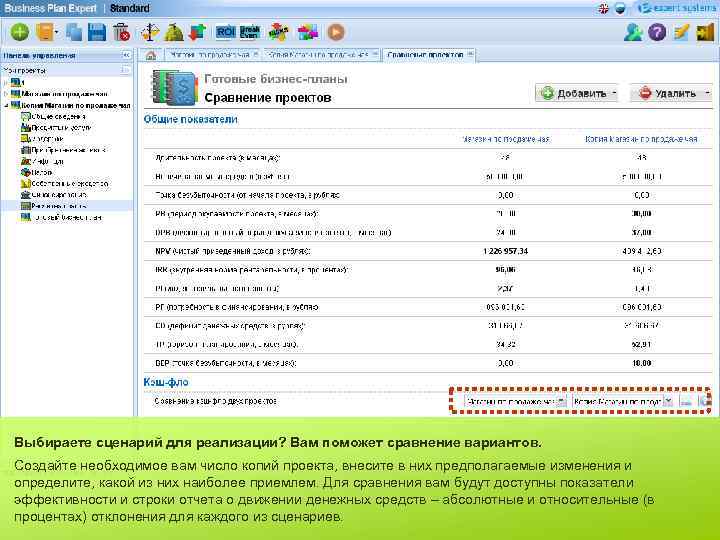
Task: Collapse the Панель управления side panel
Action: point(126,55)
